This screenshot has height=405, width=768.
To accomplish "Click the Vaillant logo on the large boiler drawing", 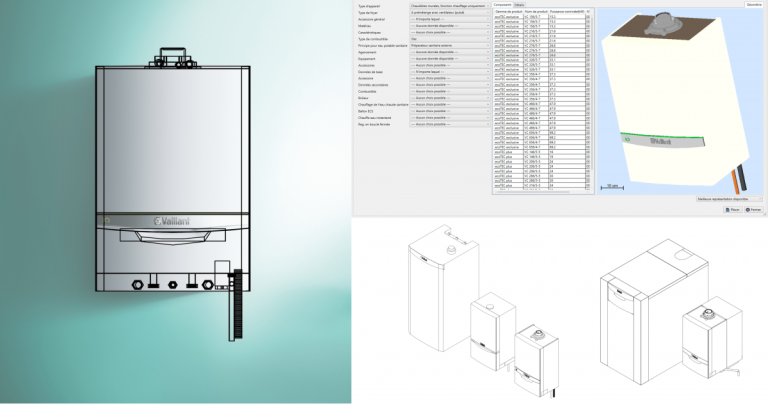I will pyautogui.click(x=172, y=221).
